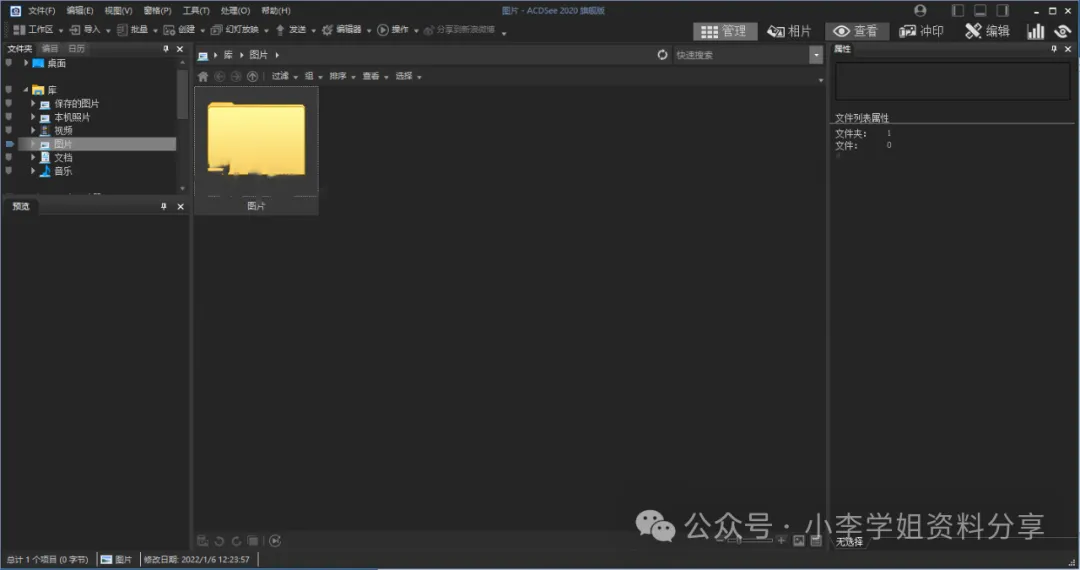Select 视频 in the folder tree
Screen dimensions: 1080x570
[x=63, y=130]
